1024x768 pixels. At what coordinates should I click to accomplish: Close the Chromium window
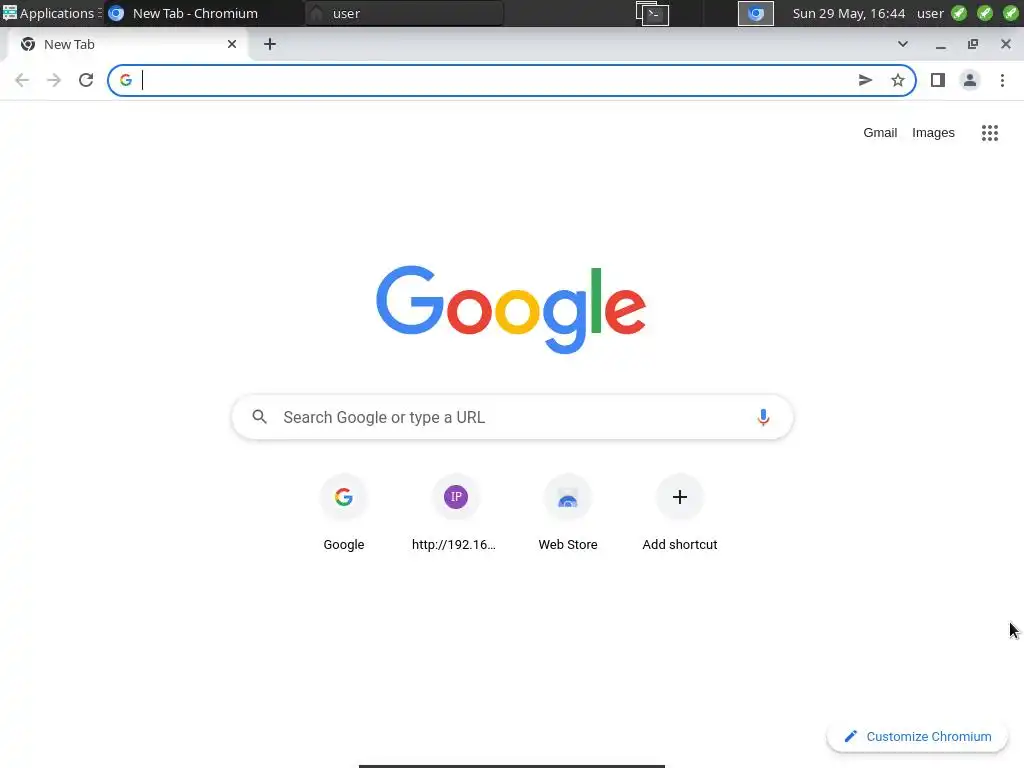(1006, 44)
